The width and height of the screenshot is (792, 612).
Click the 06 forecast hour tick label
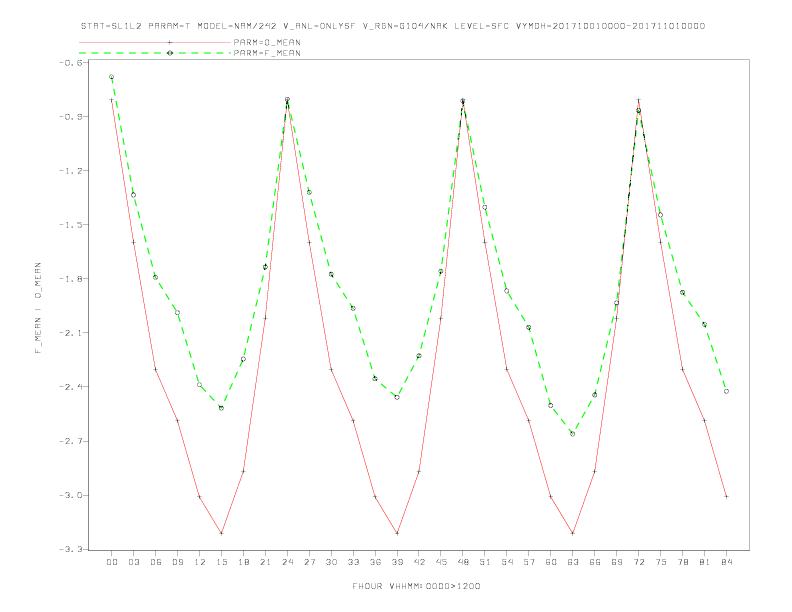coord(156,562)
